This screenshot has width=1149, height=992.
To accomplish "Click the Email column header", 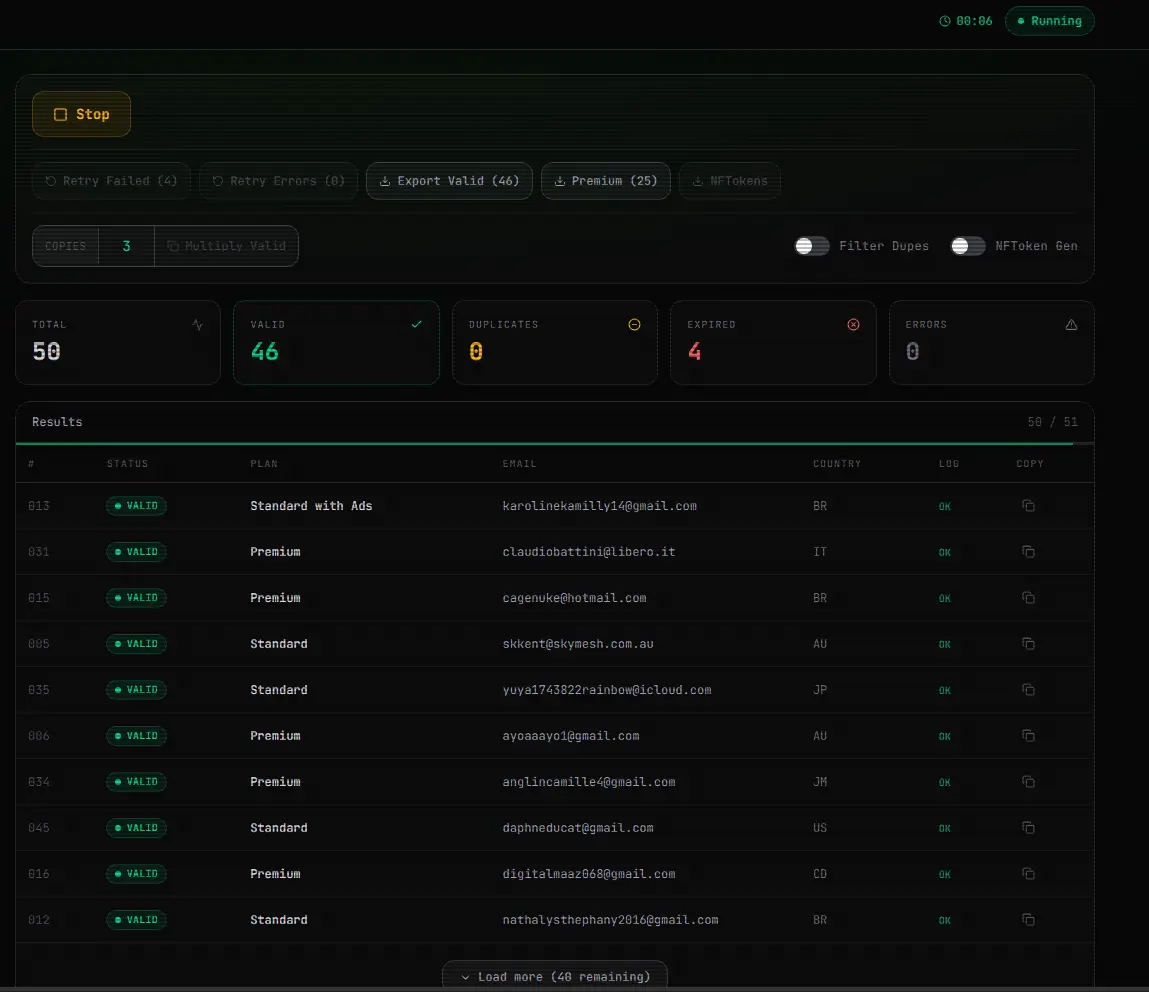I will point(520,464).
